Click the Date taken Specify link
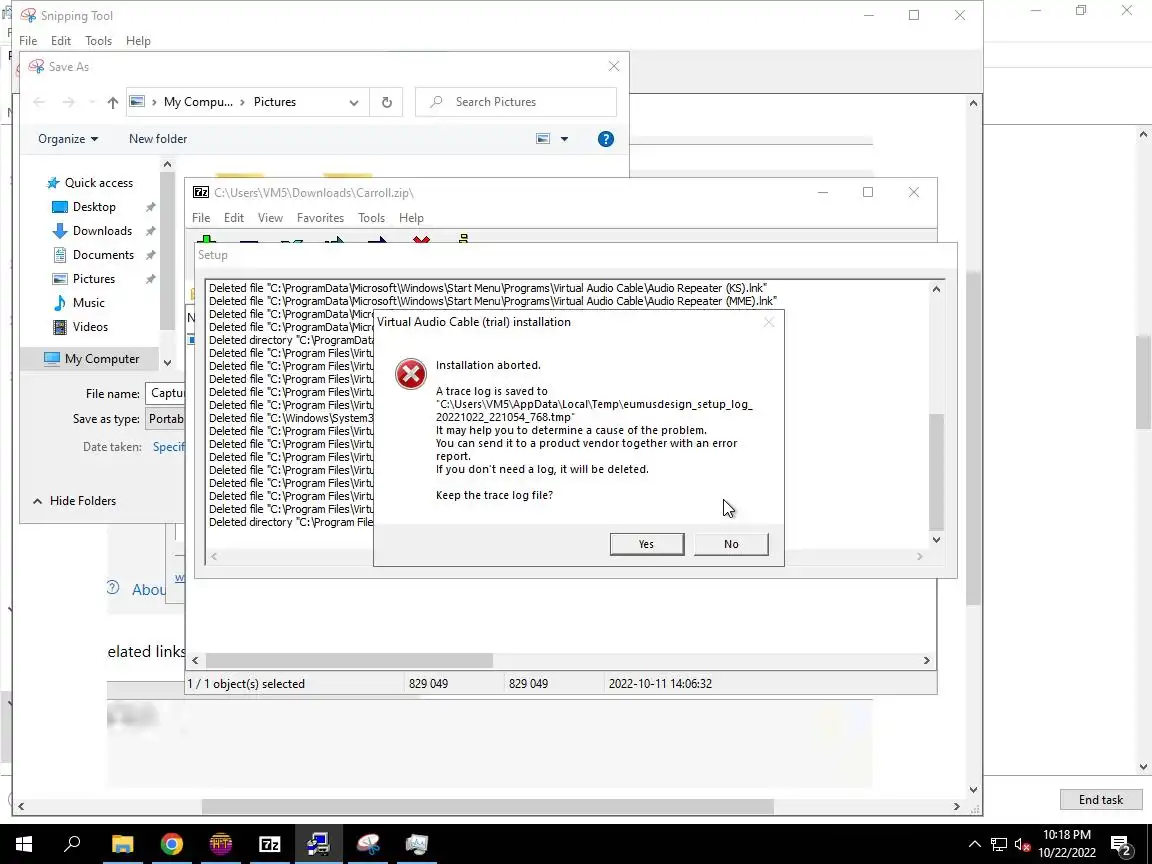The height and width of the screenshot is (864, 1152). (169, 447)
